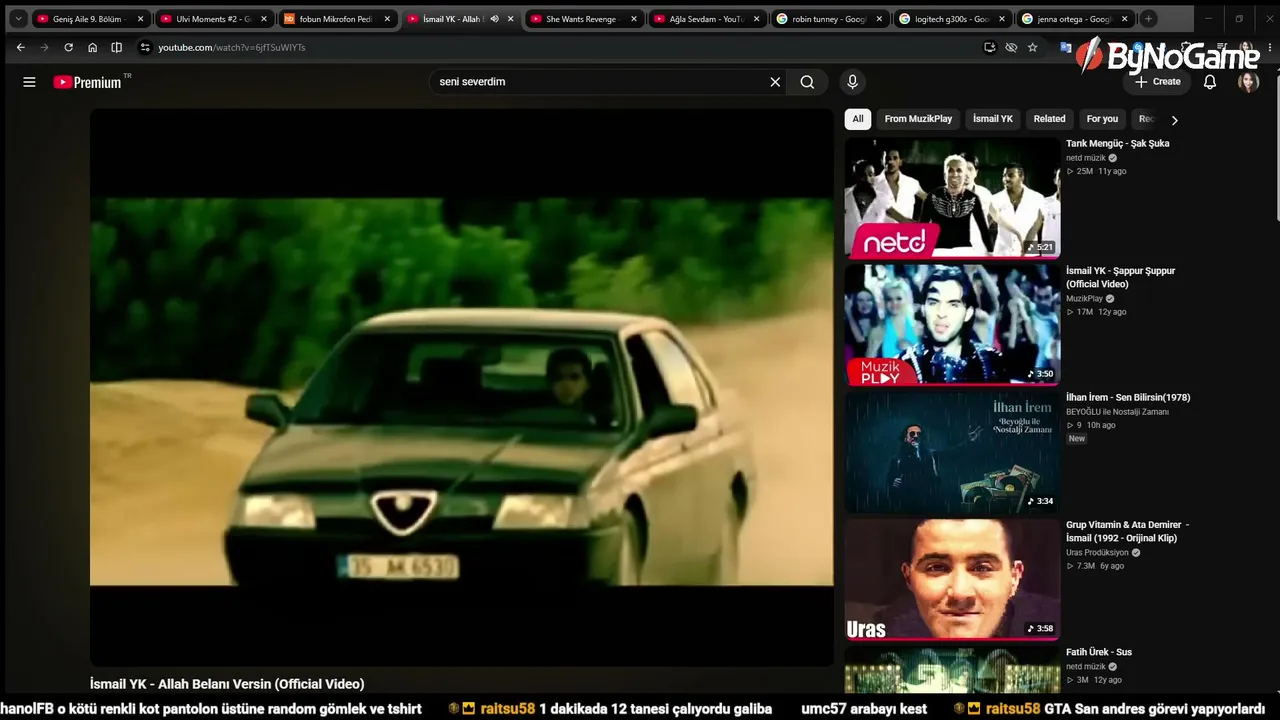Visit the Uras Prodüksiyon channel link
The width and height of the screenshot is (1280, 720).
coord(1097,552)
